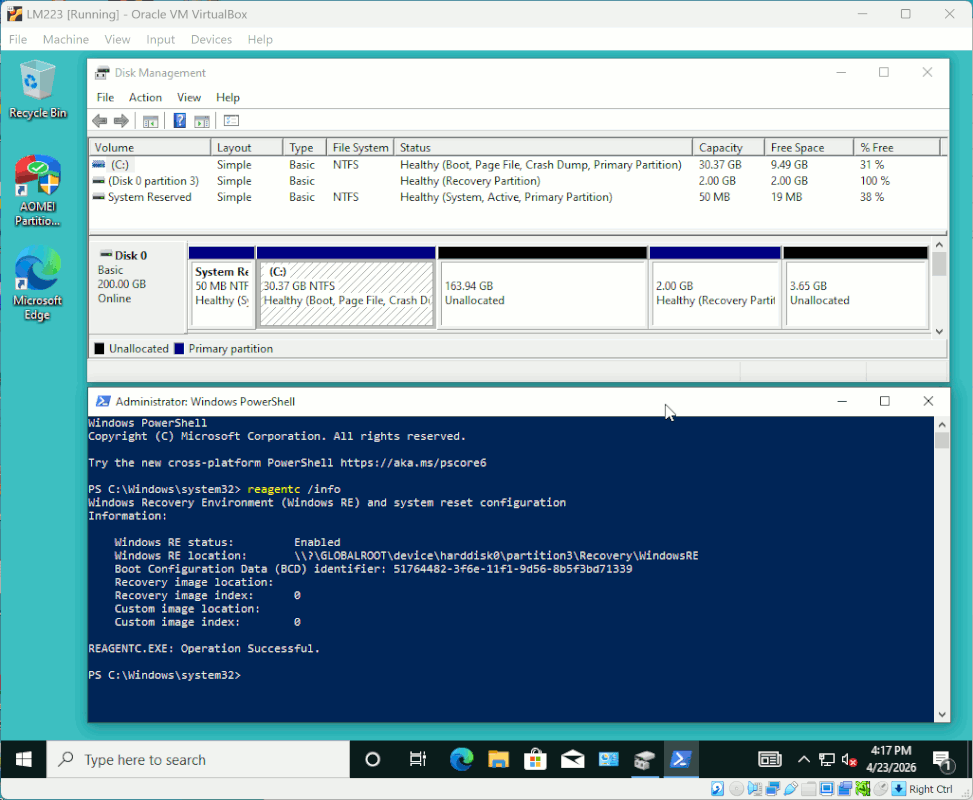Sort by Volume column header
The width and height of the screenshot is (973, 800).
150,147
